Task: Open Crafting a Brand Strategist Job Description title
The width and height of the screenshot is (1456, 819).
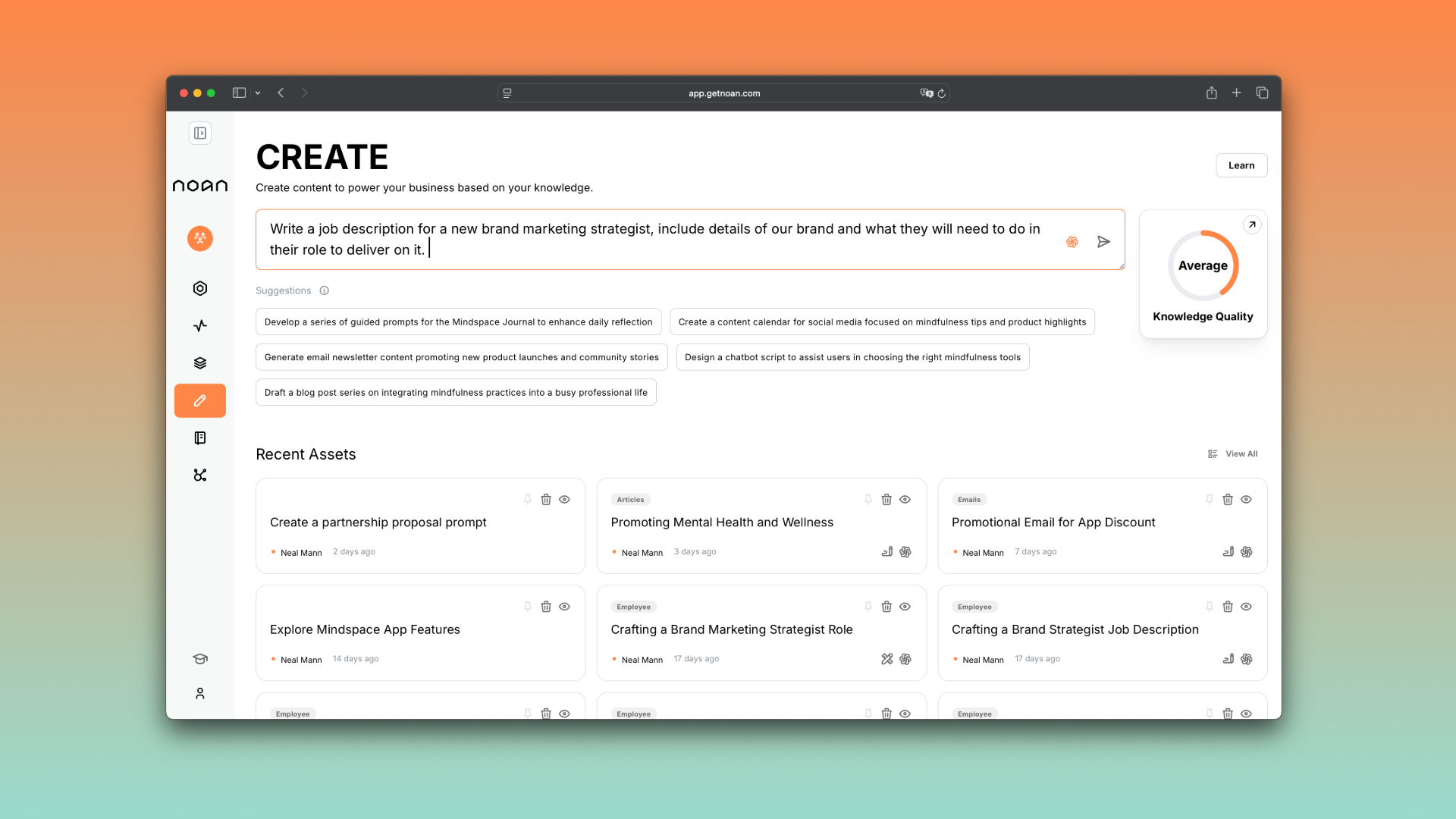Action: coord(1075,629)
